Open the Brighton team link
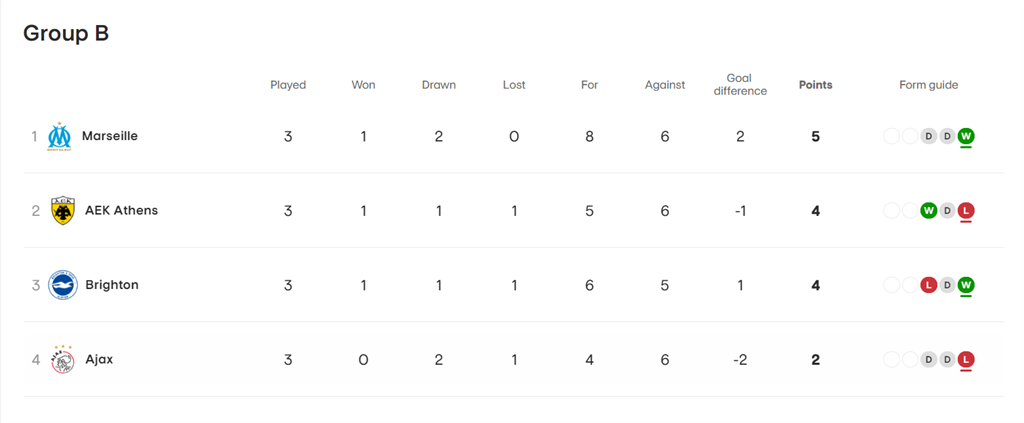 (x=112, y=285)
